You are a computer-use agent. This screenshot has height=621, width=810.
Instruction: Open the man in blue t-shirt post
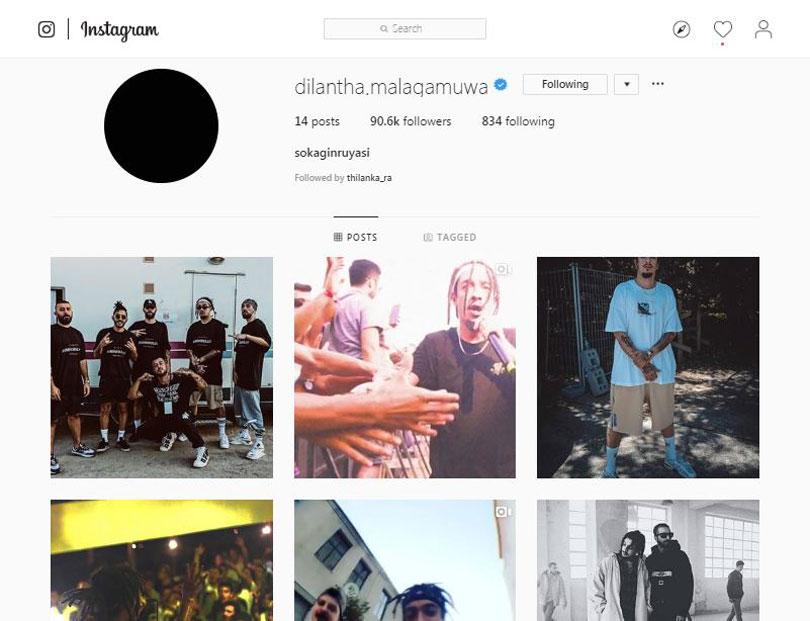[x=648, y=367]
